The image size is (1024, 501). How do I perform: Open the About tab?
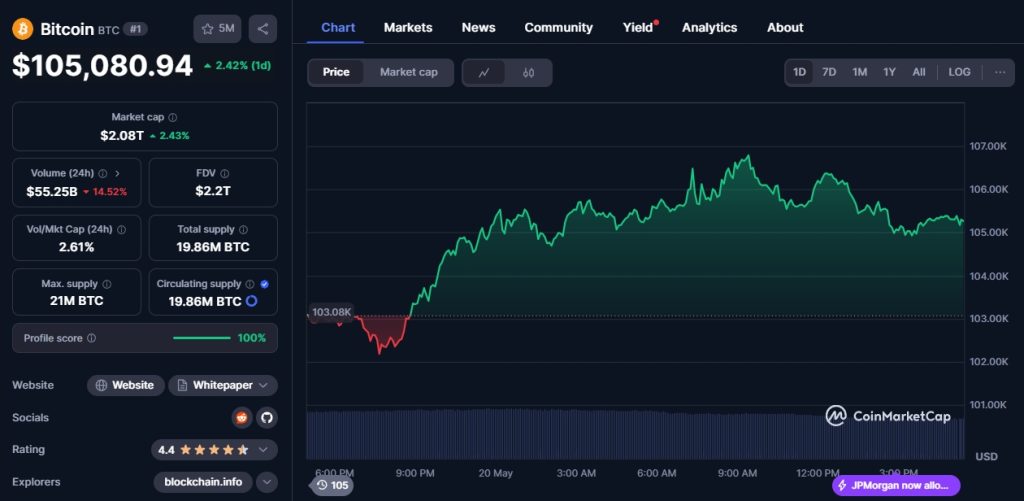tap(785, 27)
